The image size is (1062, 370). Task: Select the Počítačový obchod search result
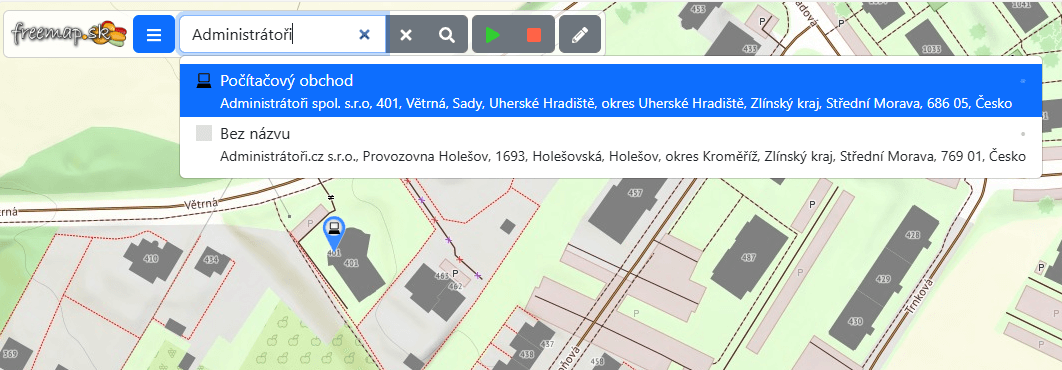pyautogui.click(x=611, y=91)
